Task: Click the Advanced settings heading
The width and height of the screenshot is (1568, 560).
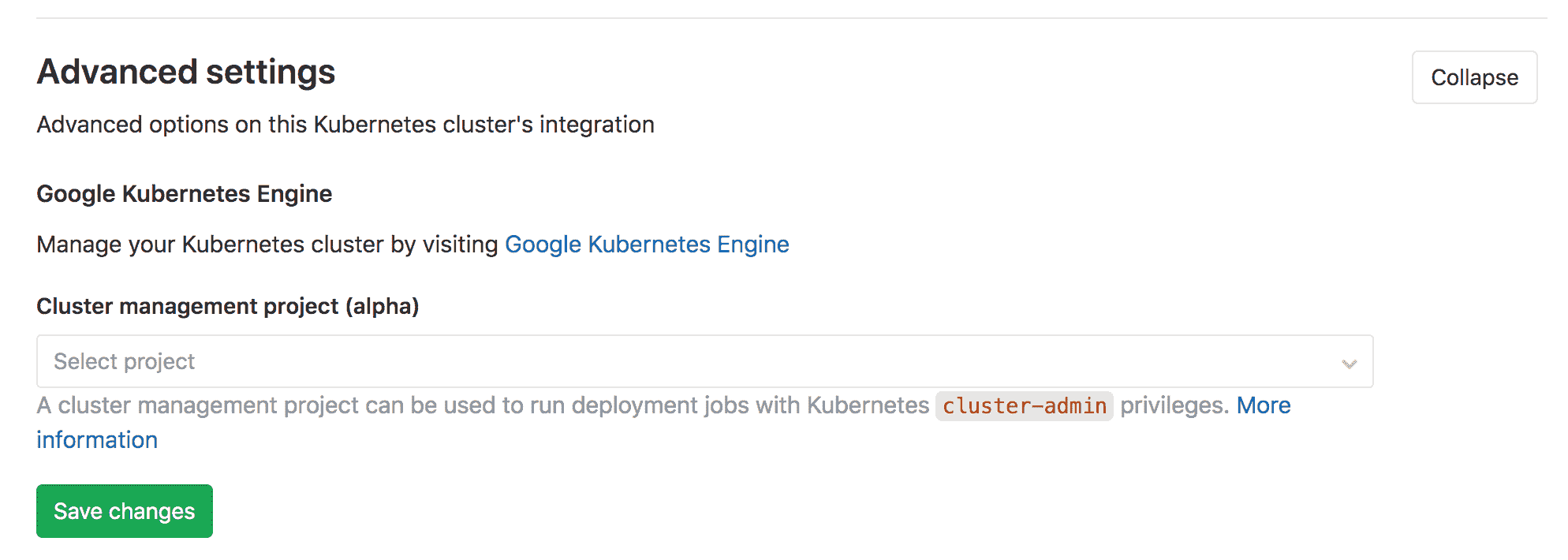Action: [186, 72]
